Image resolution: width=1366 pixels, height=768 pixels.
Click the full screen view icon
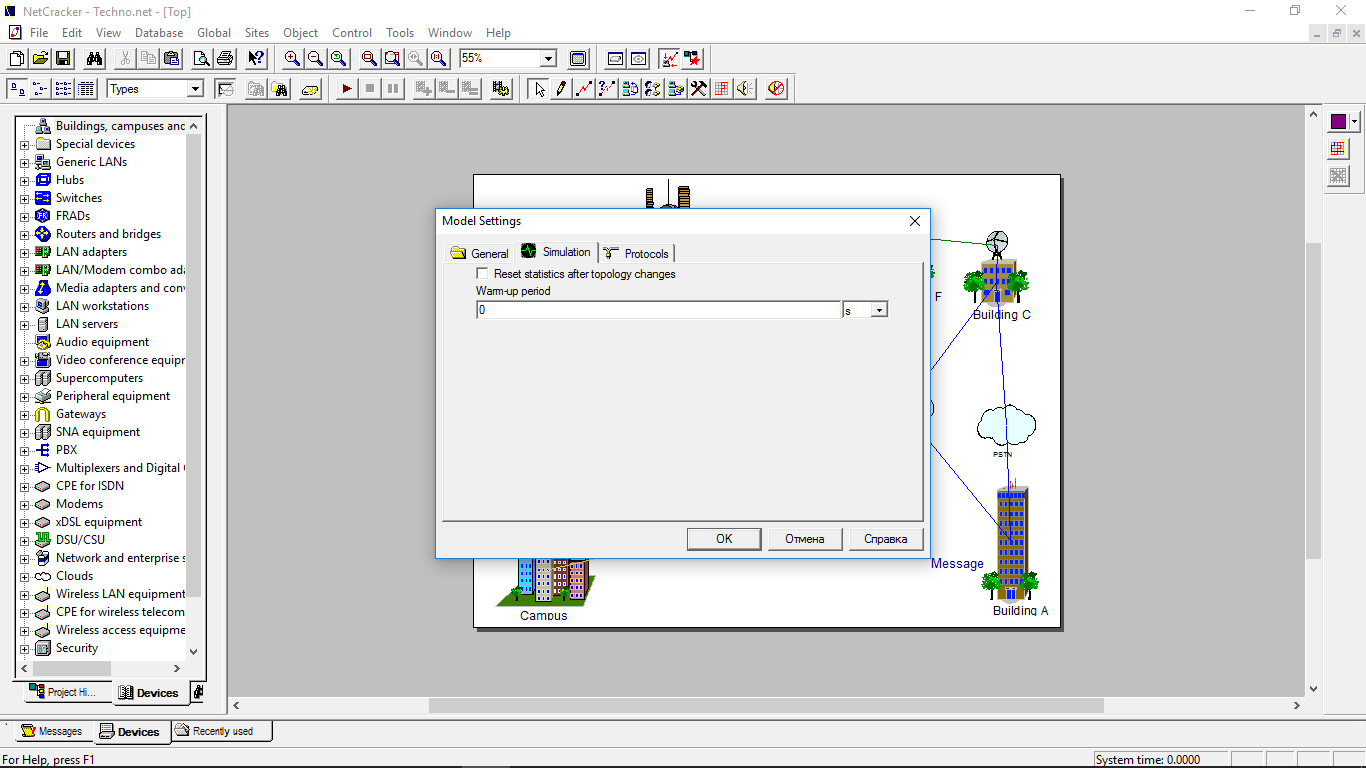578,59
